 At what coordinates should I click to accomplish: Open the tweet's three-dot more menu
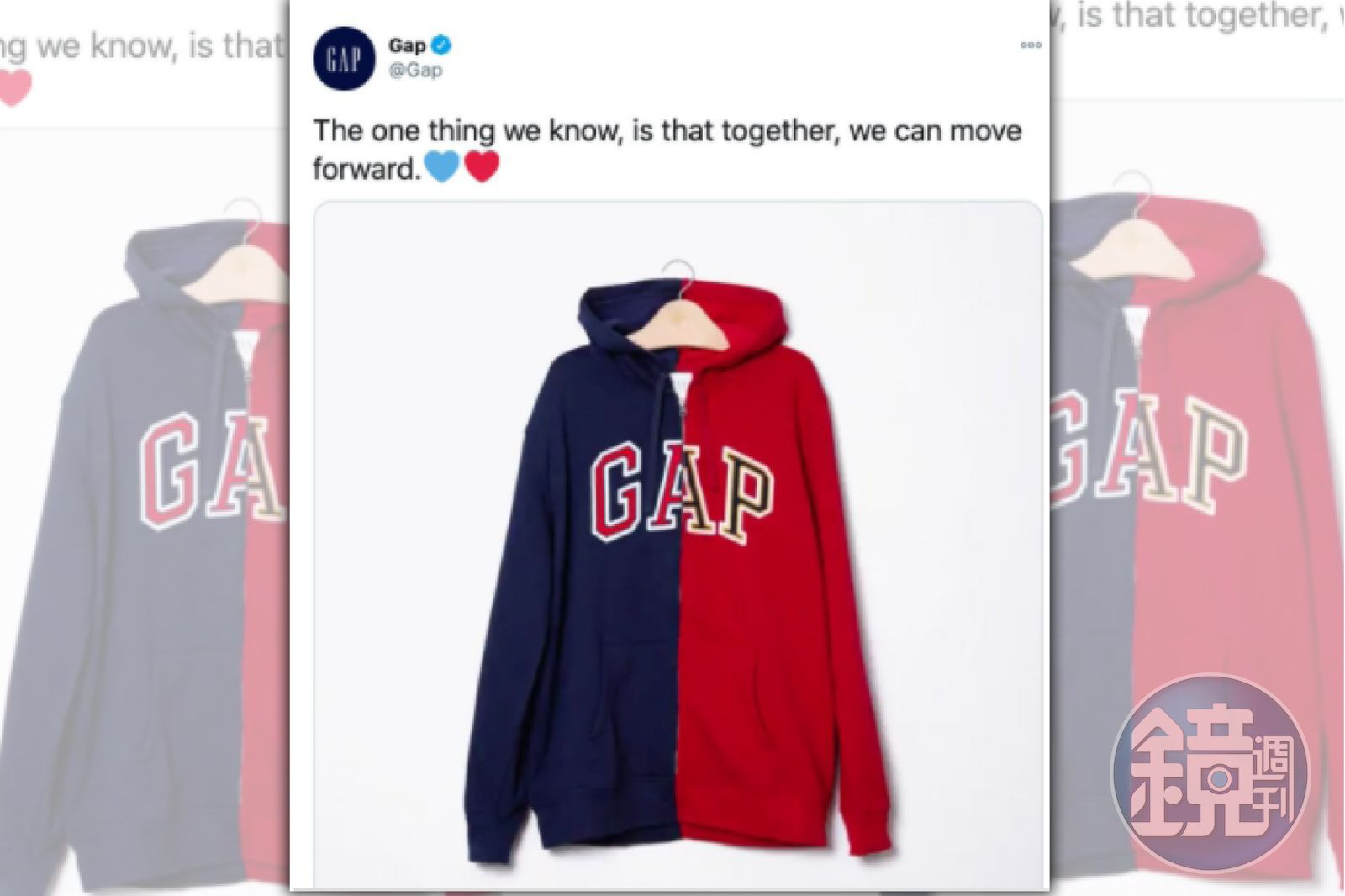[x=1031, y=45]
